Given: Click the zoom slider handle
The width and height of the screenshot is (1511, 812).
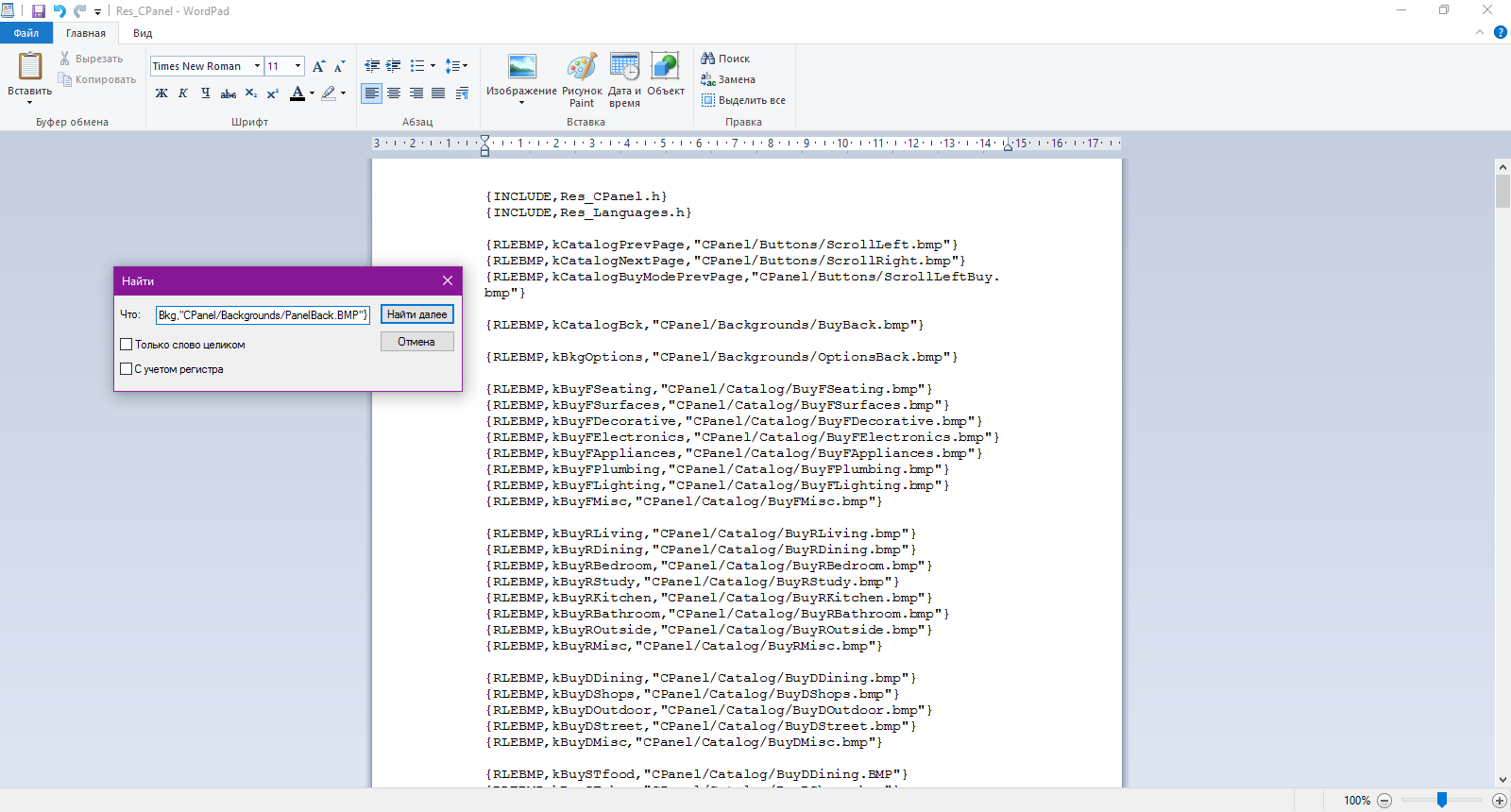Looking at the screenshot, I should 1442,801.
